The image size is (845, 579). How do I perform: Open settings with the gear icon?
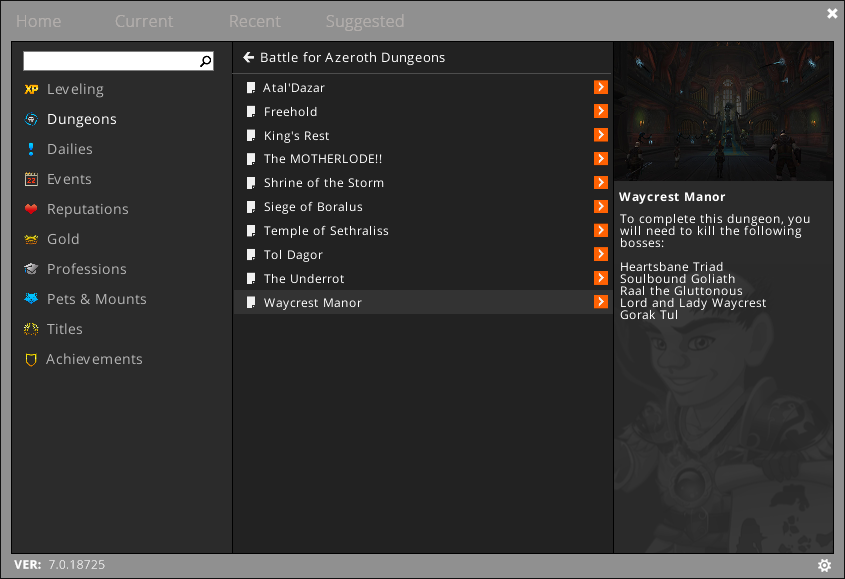coord(825,565)
